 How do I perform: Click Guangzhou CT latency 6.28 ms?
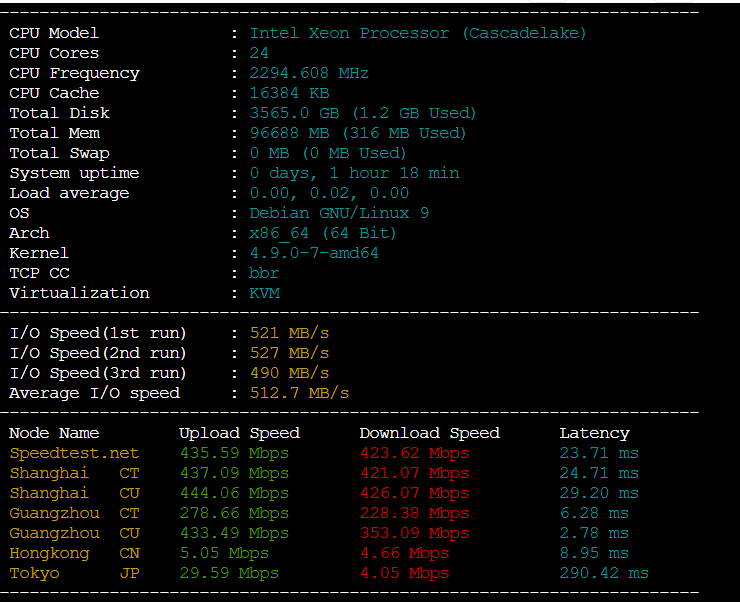click(595, 513)
